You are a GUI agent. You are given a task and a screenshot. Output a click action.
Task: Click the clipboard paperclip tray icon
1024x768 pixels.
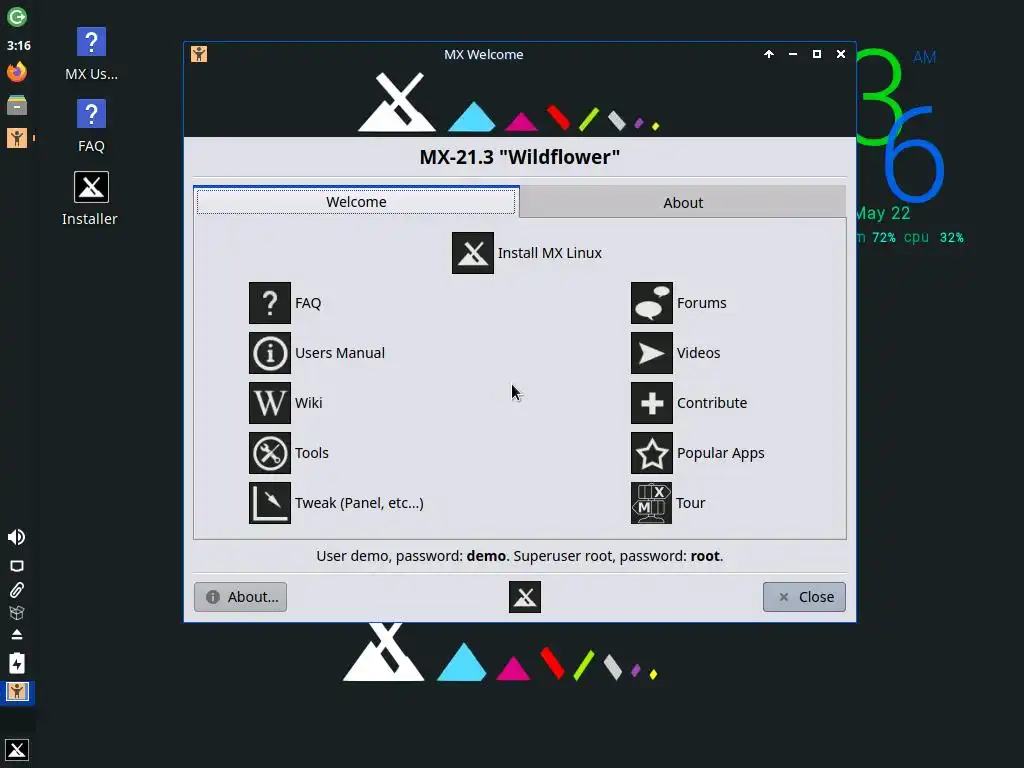point(16,590)
